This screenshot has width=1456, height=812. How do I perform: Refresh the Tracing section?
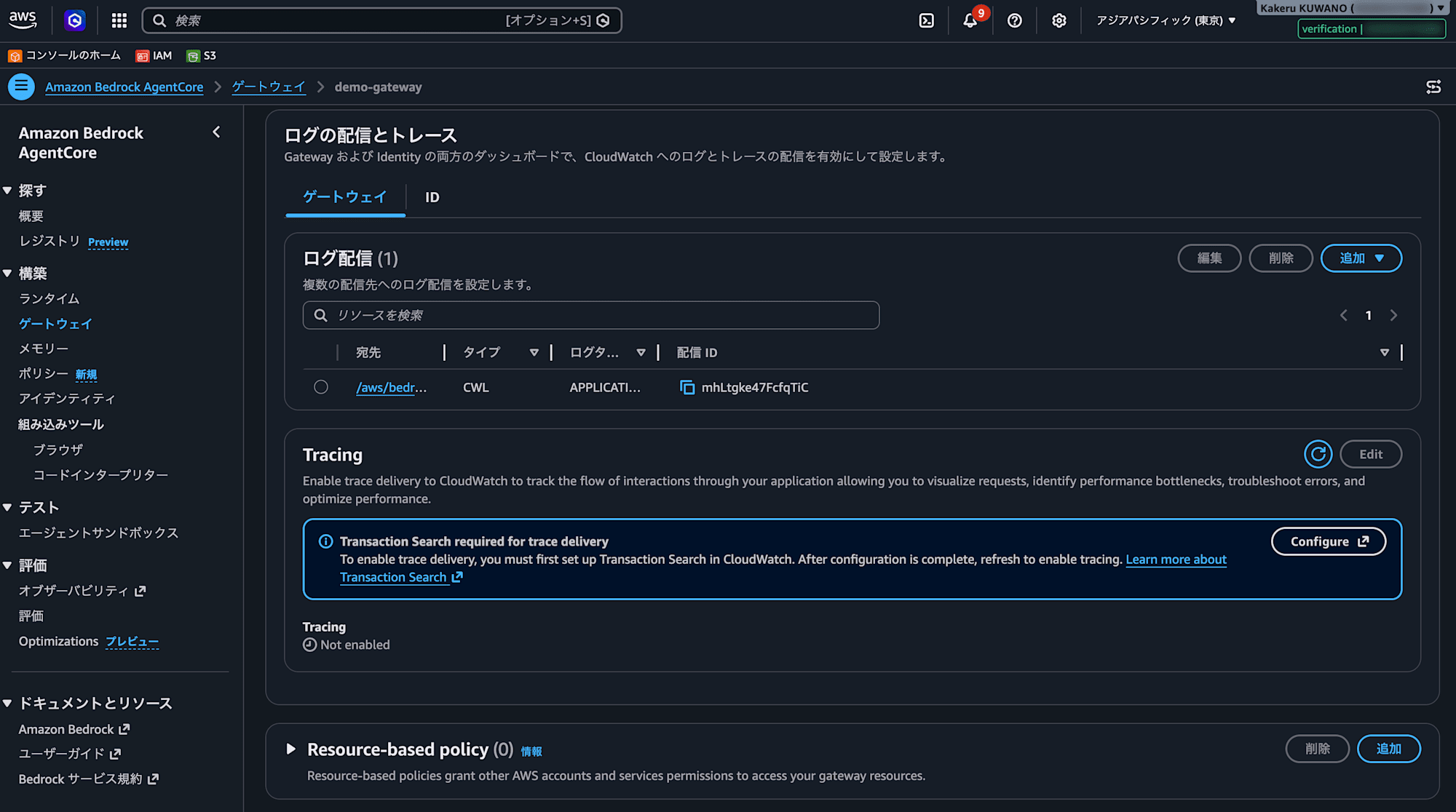point(1318,454)
